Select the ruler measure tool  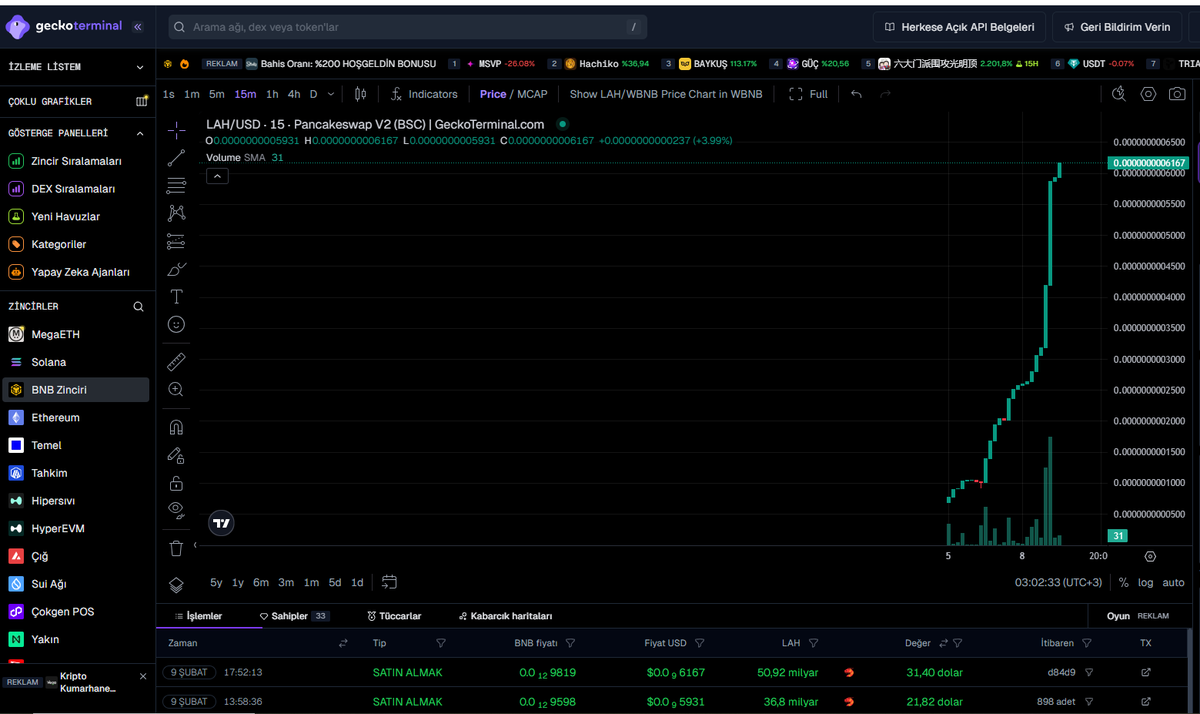click(x=176, y=361)
